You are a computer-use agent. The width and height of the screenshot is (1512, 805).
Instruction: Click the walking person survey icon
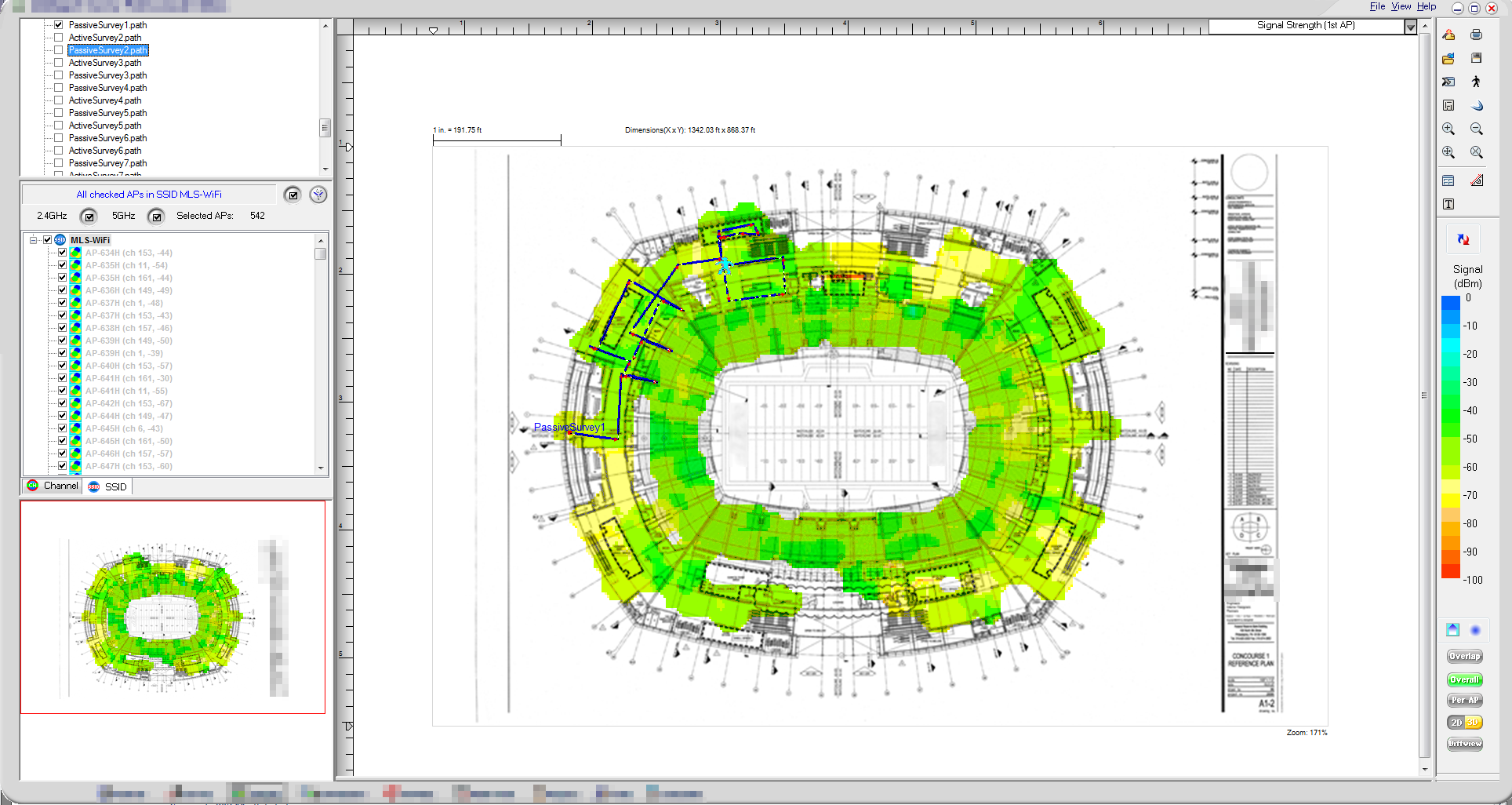click(1476, 82)
